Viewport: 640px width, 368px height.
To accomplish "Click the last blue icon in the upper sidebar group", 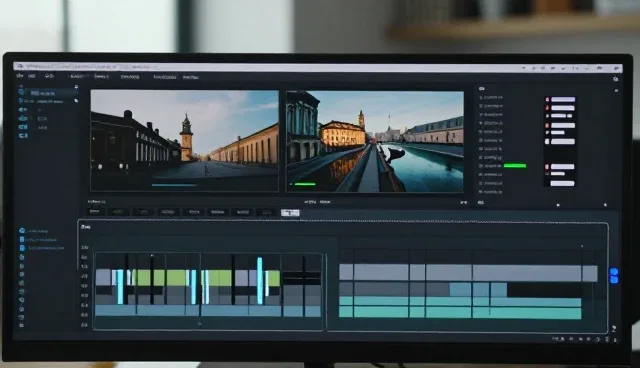I will pyautogui.click(x=23, y=135).
